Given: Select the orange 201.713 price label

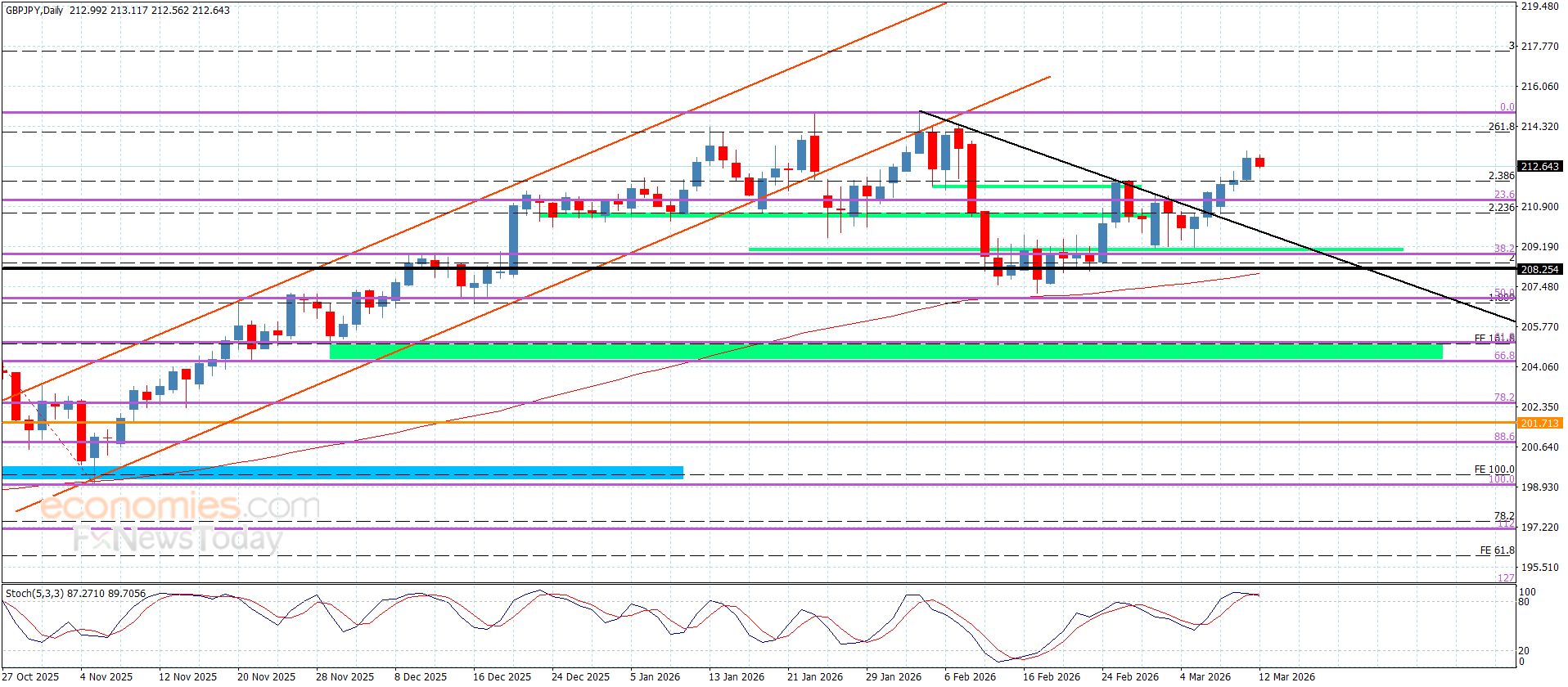Looking at the screenshot, I should point(1539,423).
